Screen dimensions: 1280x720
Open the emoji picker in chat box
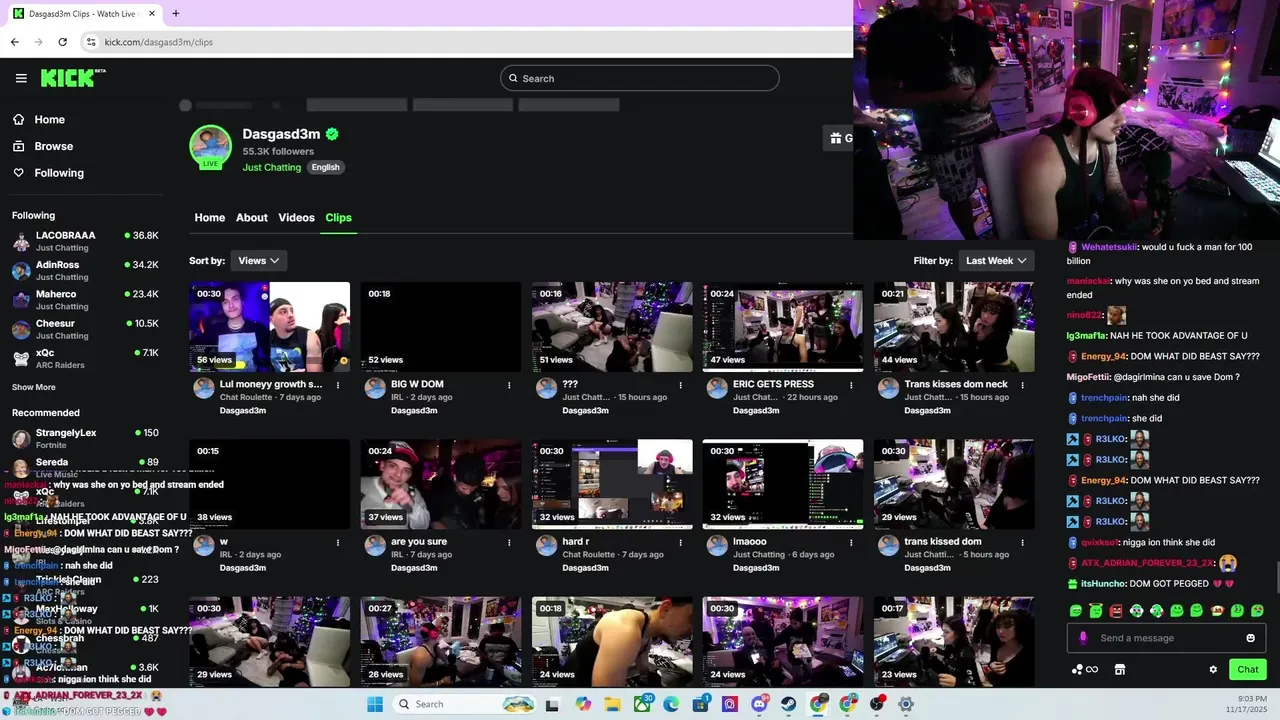tap(1250, 638)
